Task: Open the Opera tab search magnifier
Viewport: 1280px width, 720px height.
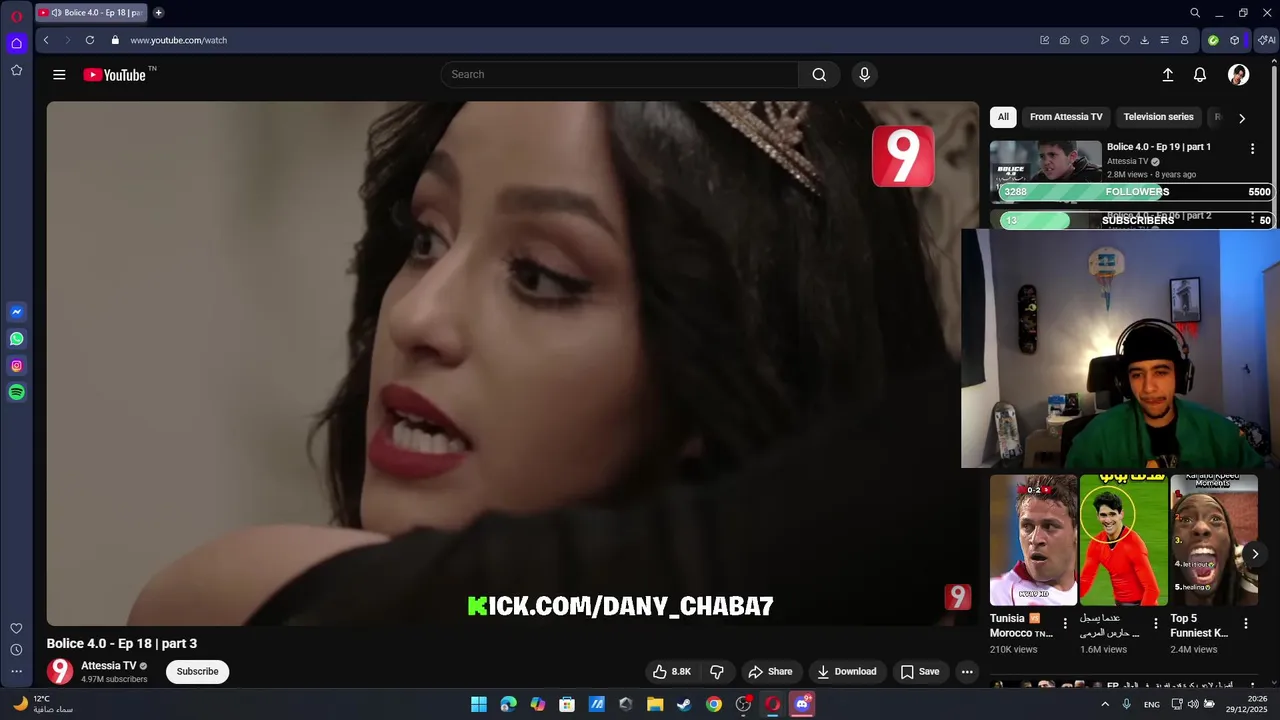Action: pos(1195,13)
